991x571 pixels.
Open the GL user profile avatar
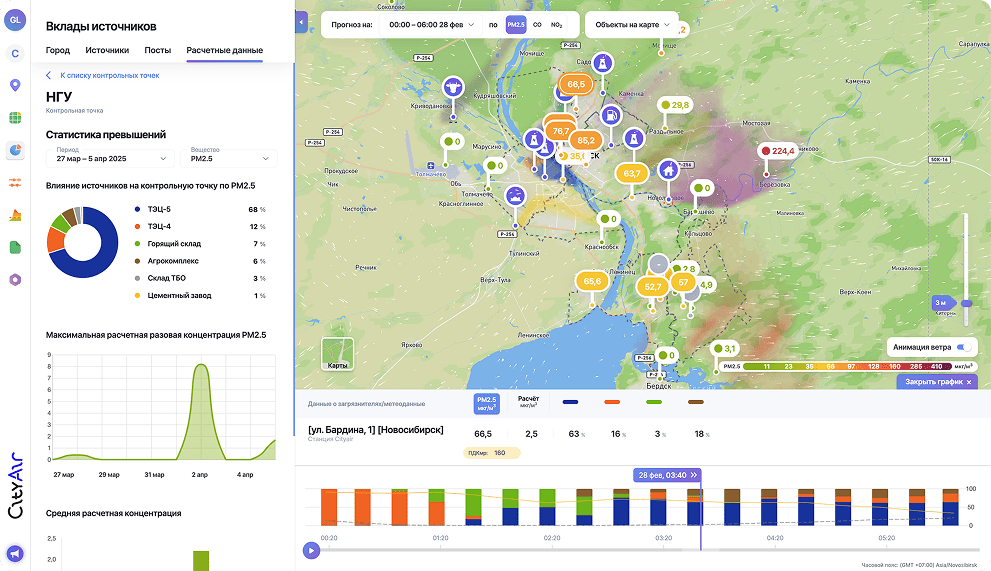coord(15,20)
